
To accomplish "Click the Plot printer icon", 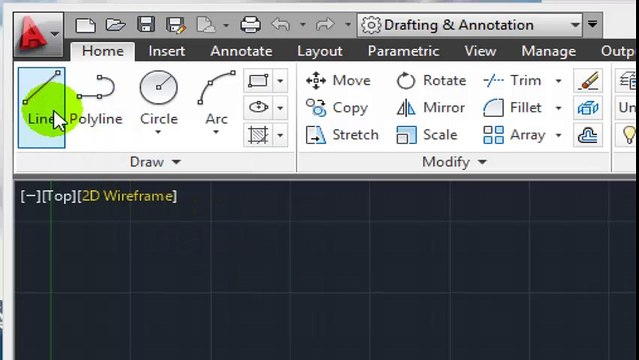I will point(250,25).
